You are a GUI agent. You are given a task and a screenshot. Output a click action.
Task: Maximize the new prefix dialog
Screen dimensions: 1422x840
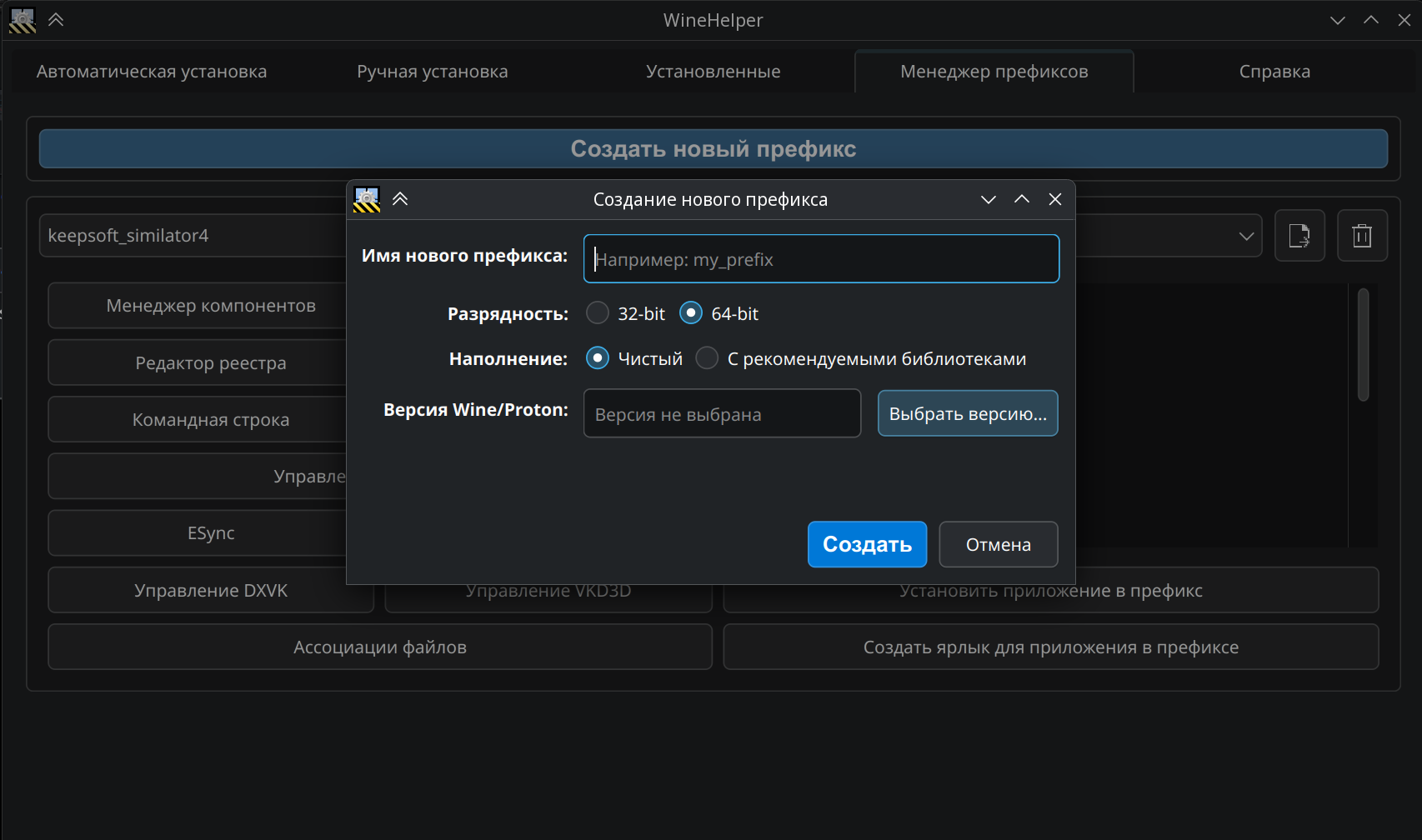(x=1021, y=199)
